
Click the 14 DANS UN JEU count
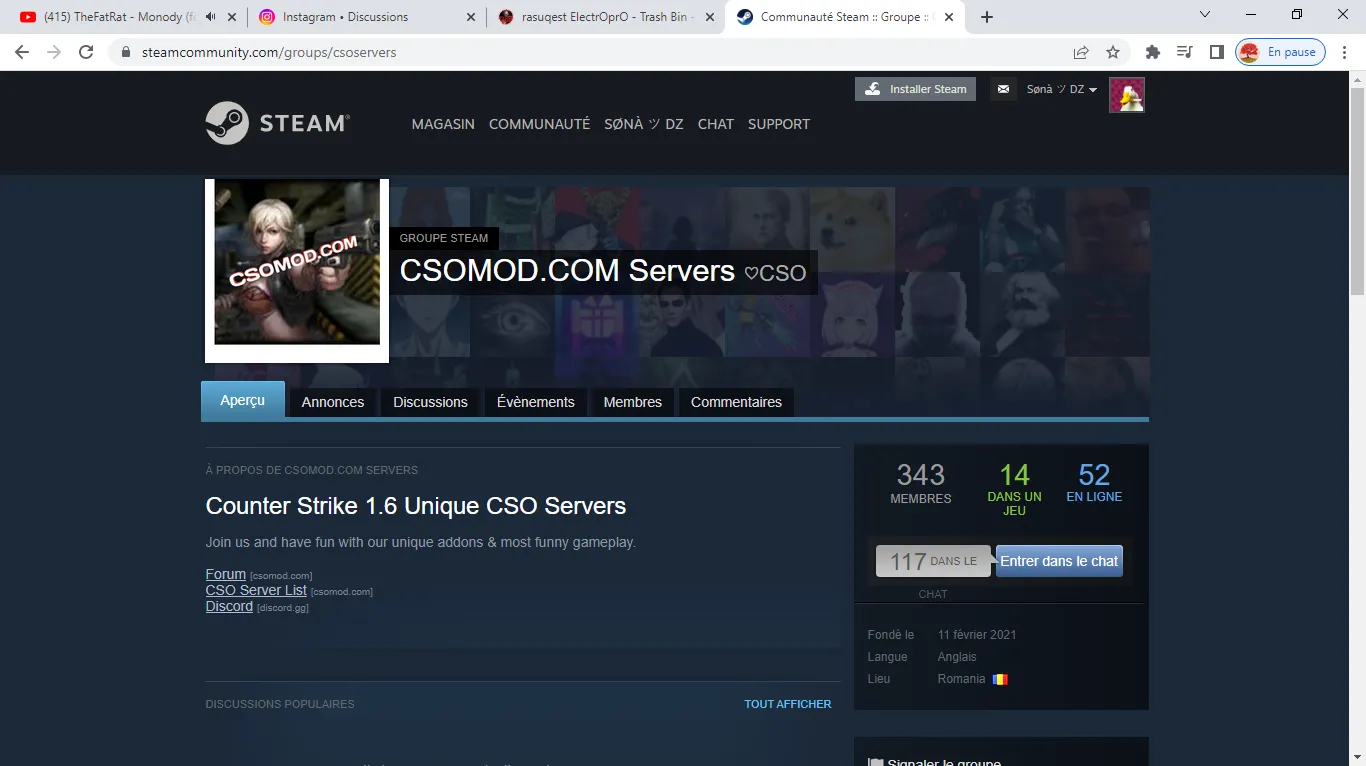point(1014,488)
